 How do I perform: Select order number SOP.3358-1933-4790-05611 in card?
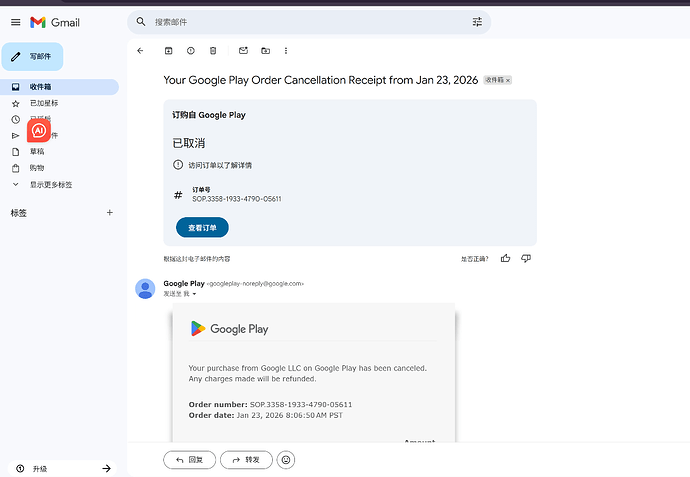tap(237, 199)
